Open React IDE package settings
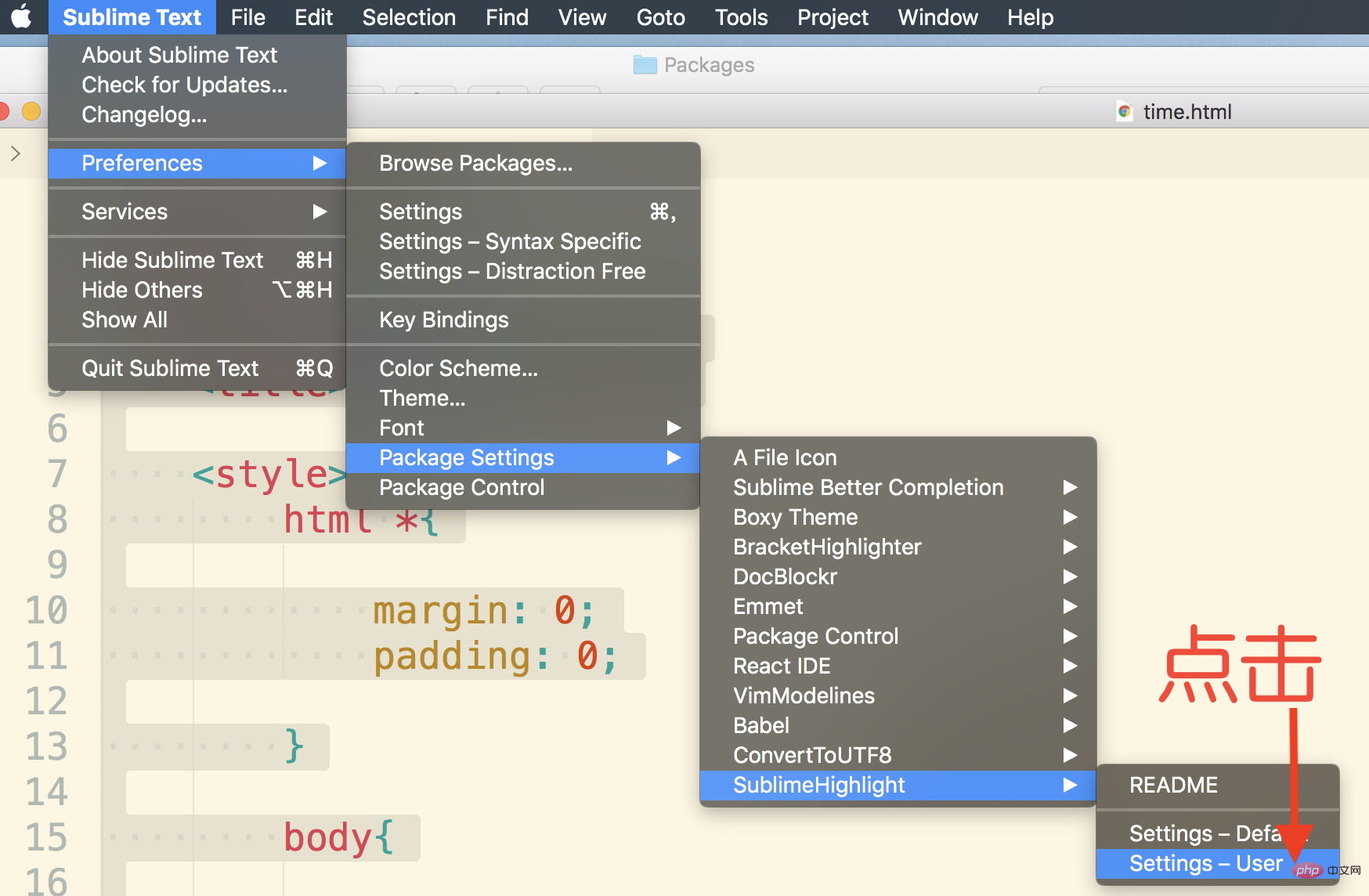Viewport: 1369px width, 896px height. (x=898, y=666)
